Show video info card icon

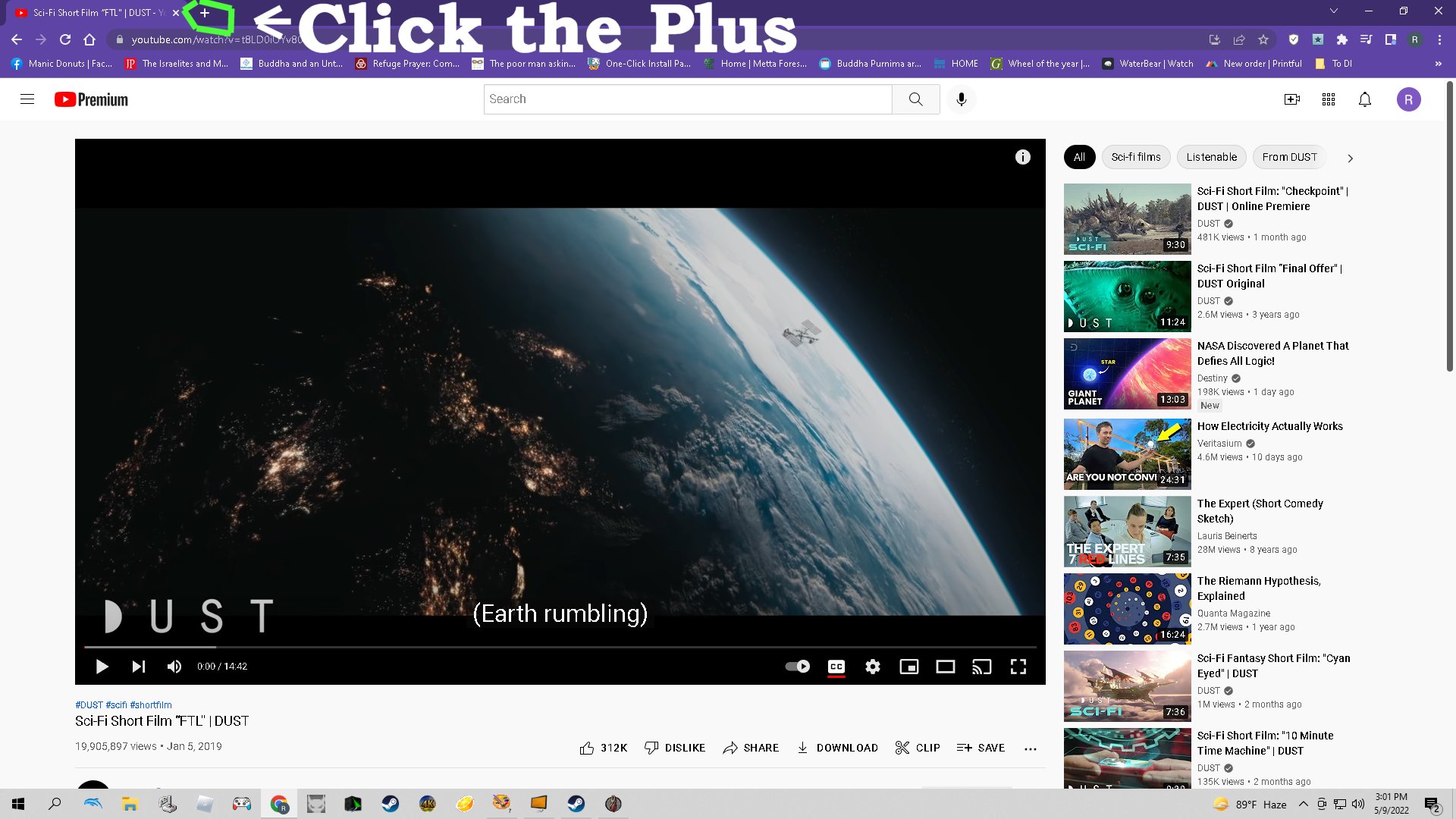click(1023, 157)
